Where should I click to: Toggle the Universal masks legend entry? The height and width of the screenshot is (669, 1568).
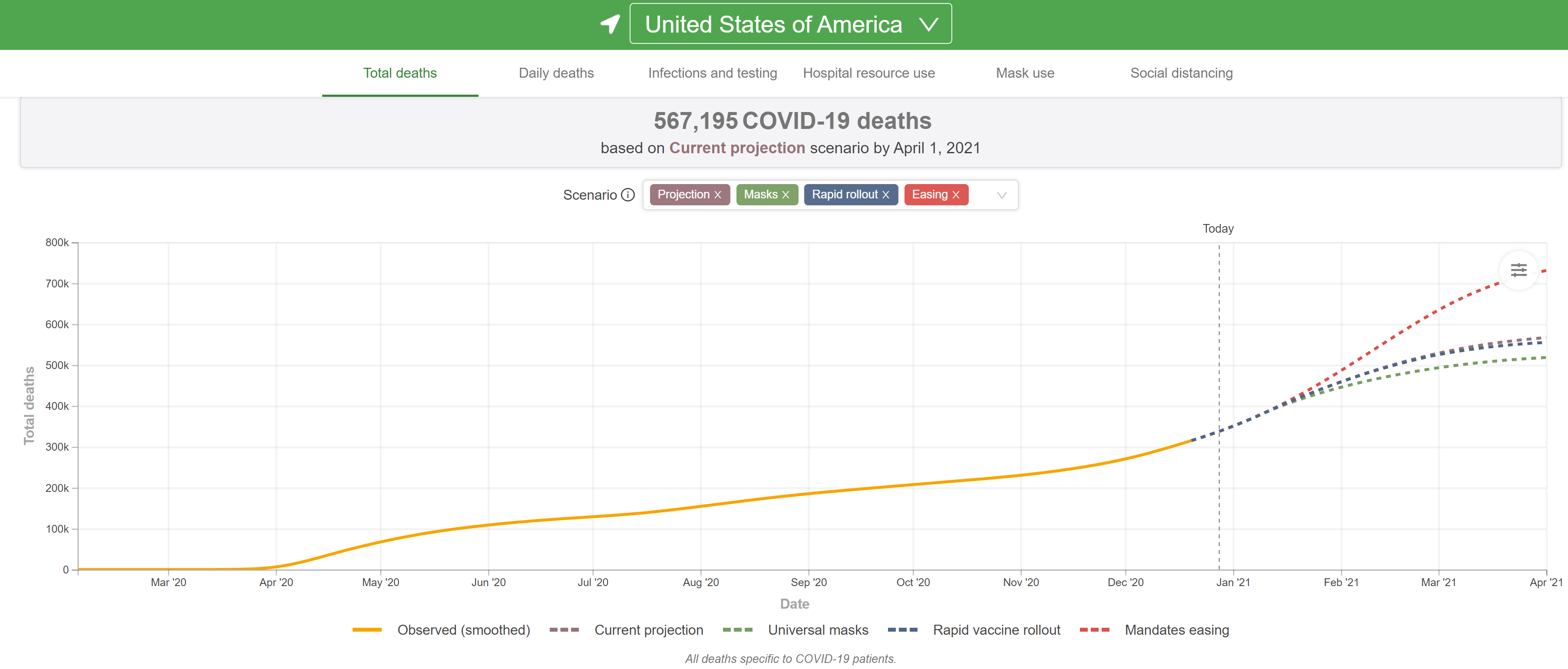pos(795,630)
